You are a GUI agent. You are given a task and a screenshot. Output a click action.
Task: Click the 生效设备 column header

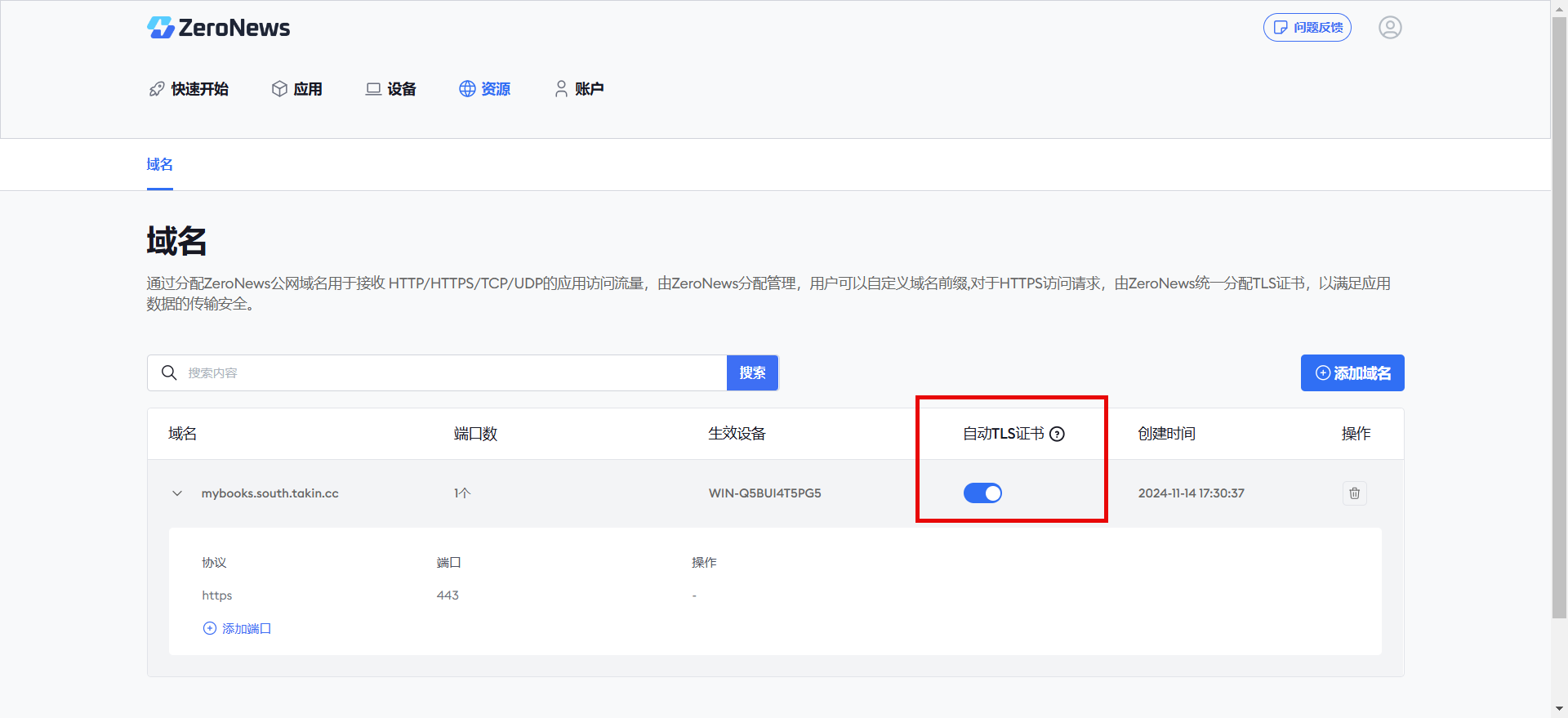click(737, 434)
